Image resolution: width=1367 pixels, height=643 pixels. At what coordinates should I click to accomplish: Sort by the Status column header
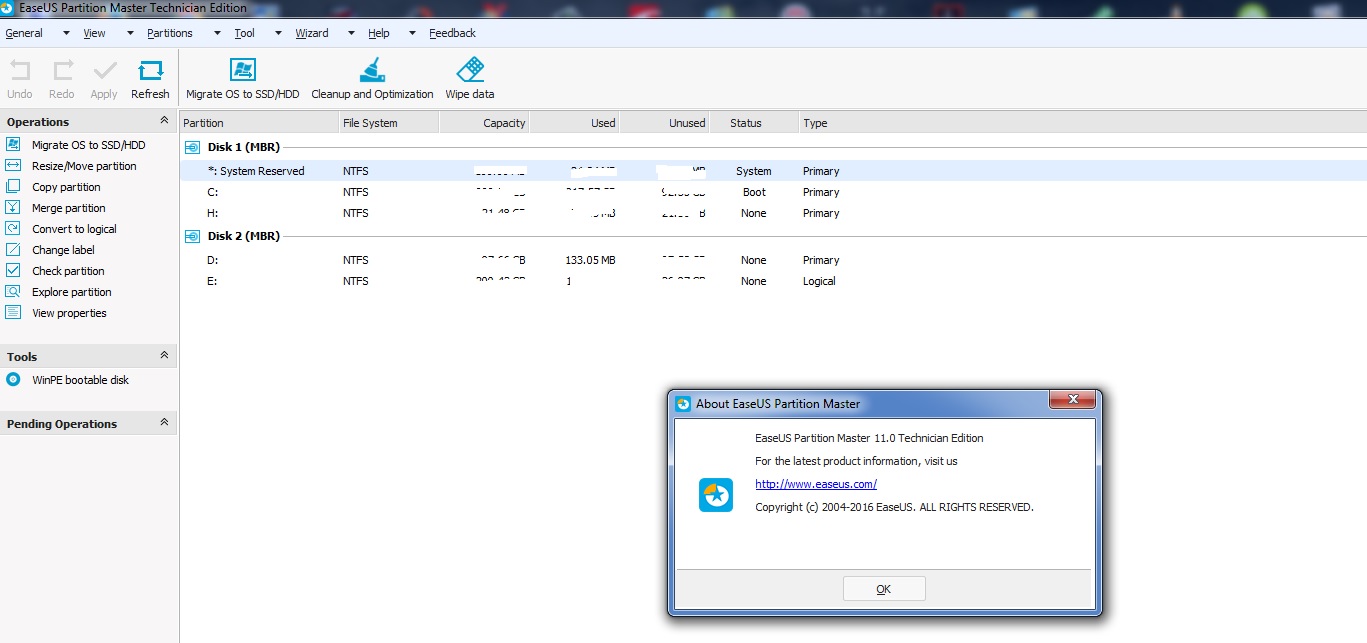click(754, 123)
